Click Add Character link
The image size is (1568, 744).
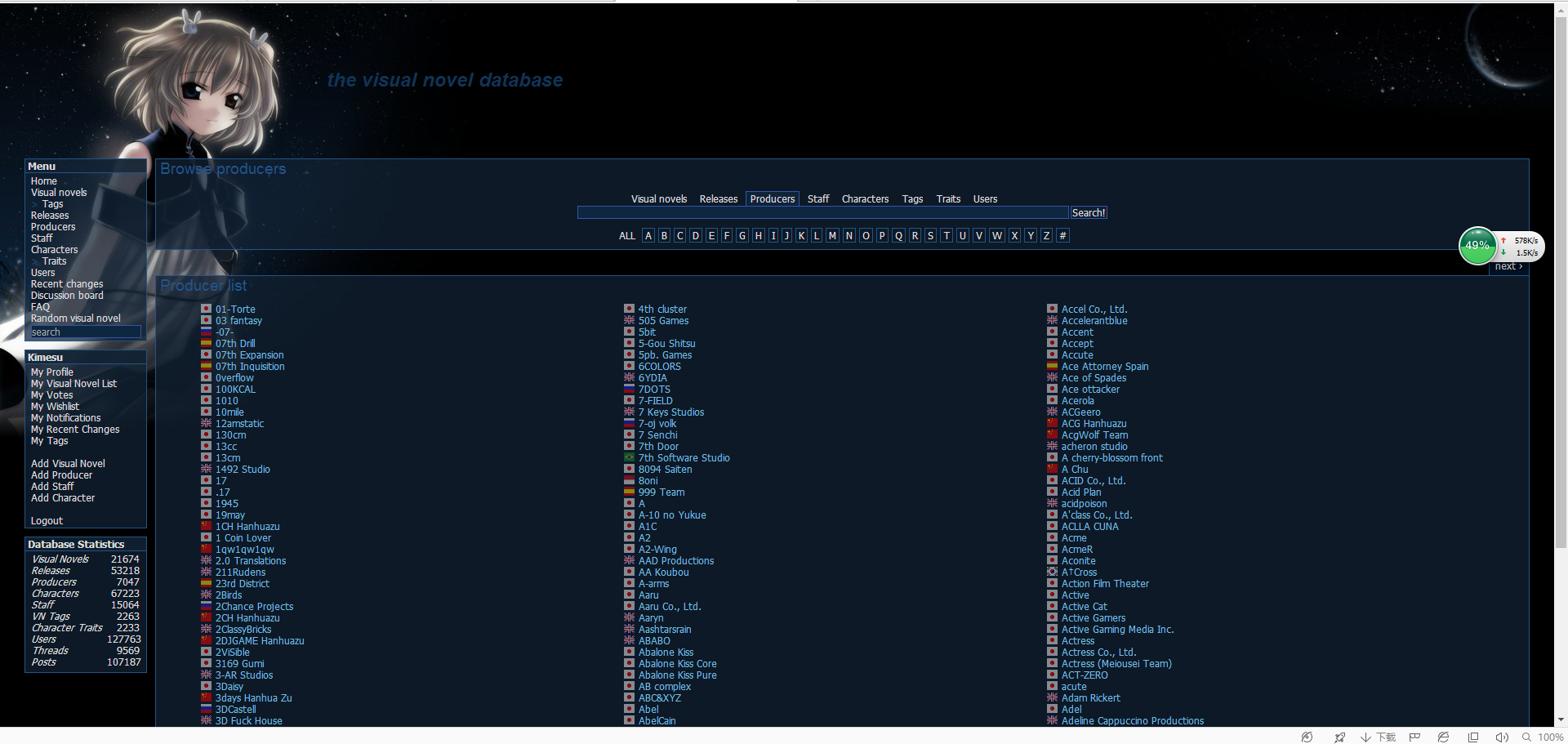click(x=63, y=497)
